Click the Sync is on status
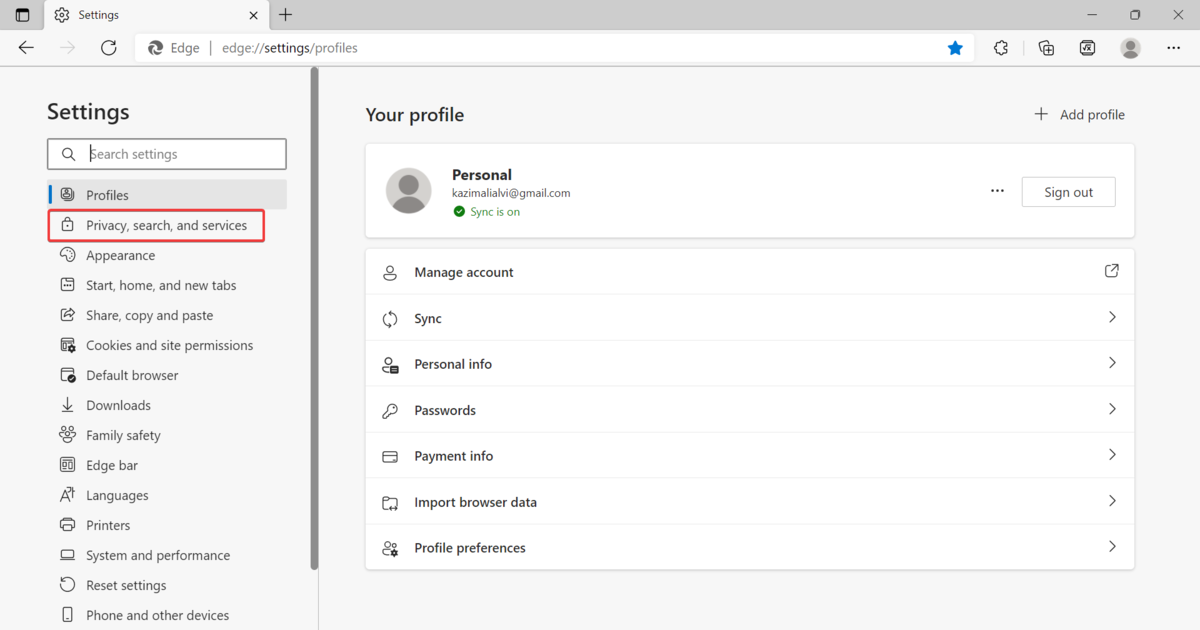 (486, 212)
